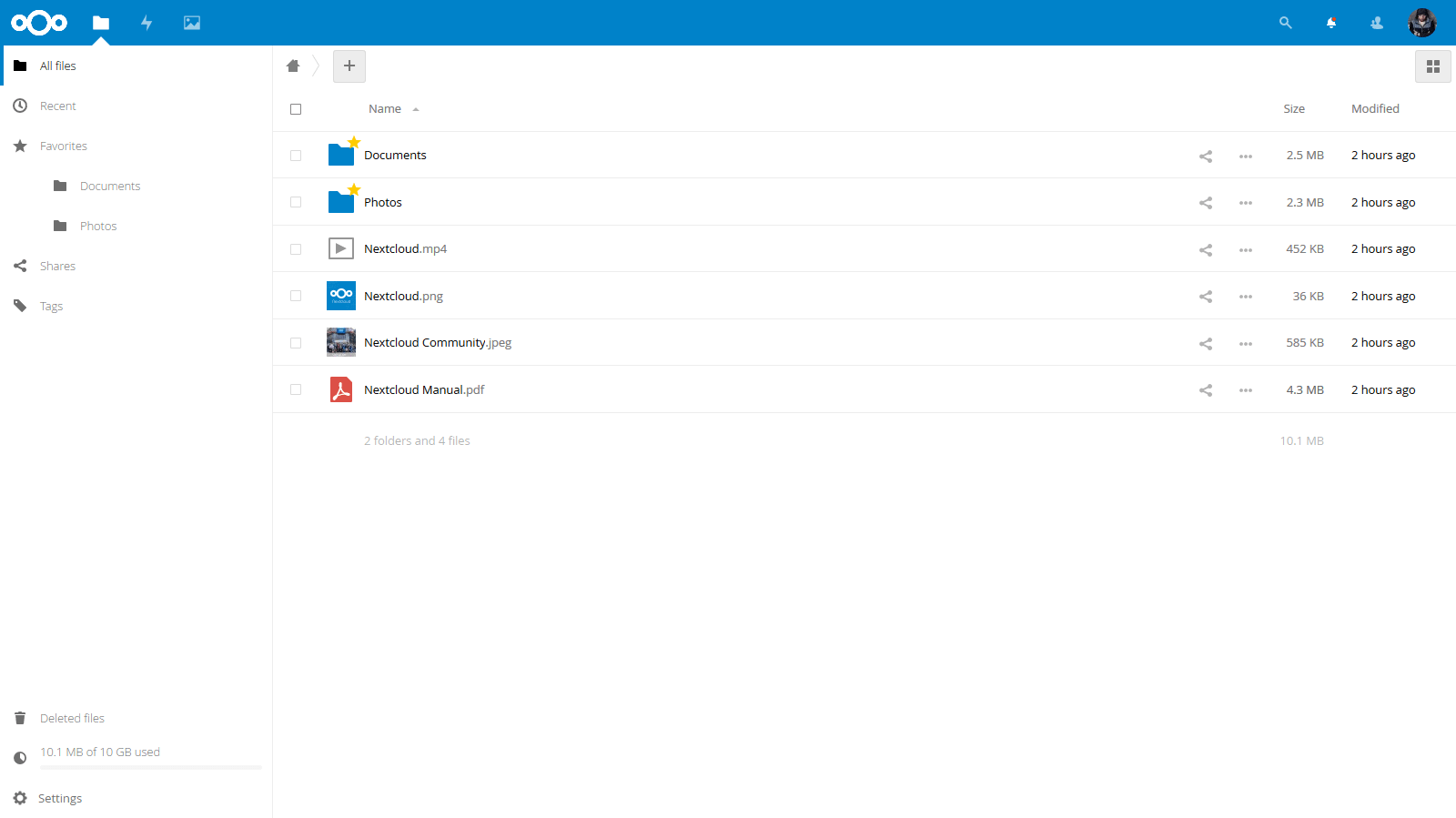Play Nextcloud.mp4 file

tap(406, 249)
